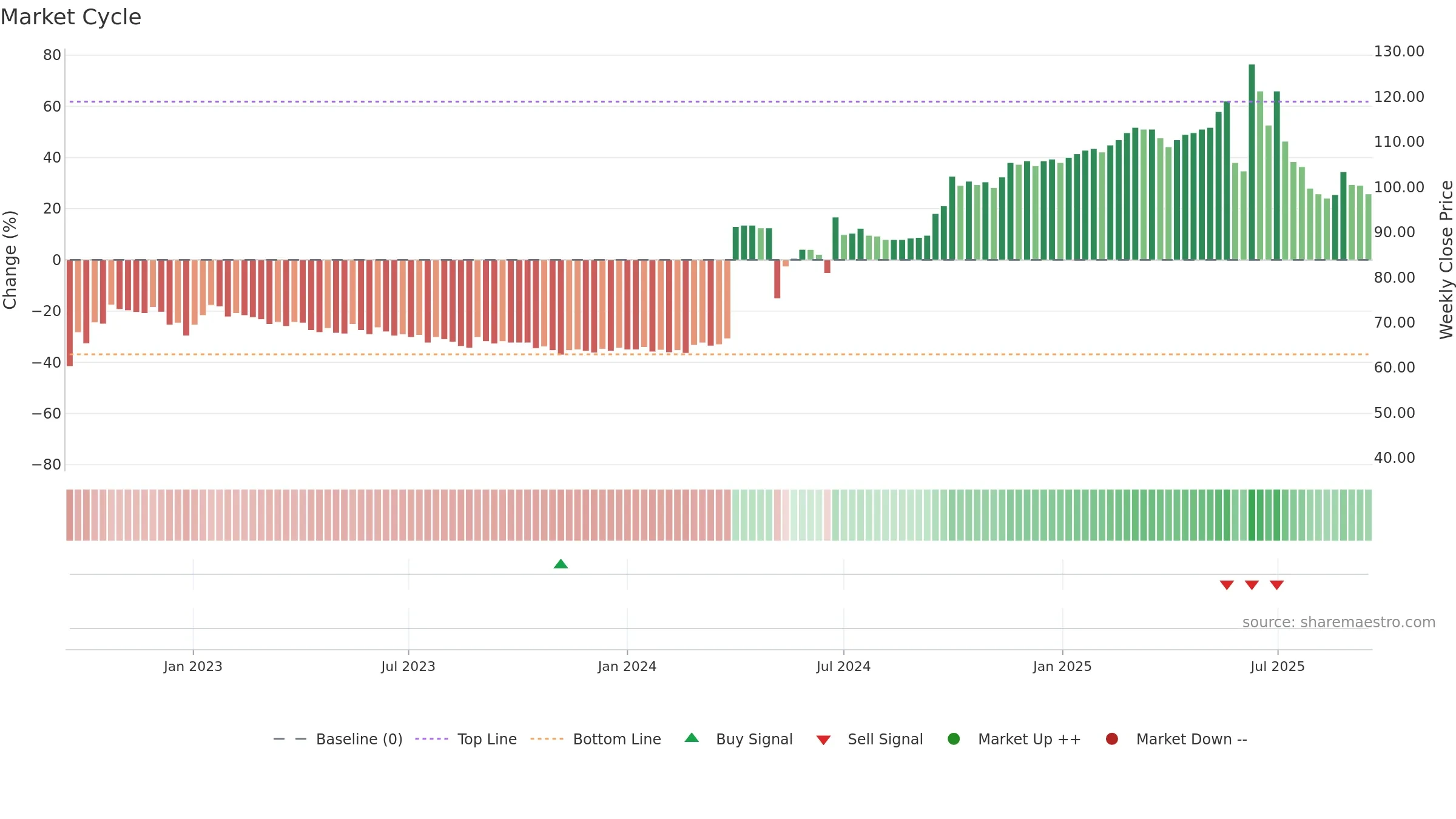Click the −40 change axis label
Screen dimensions: 1456x819
point(47,363)
